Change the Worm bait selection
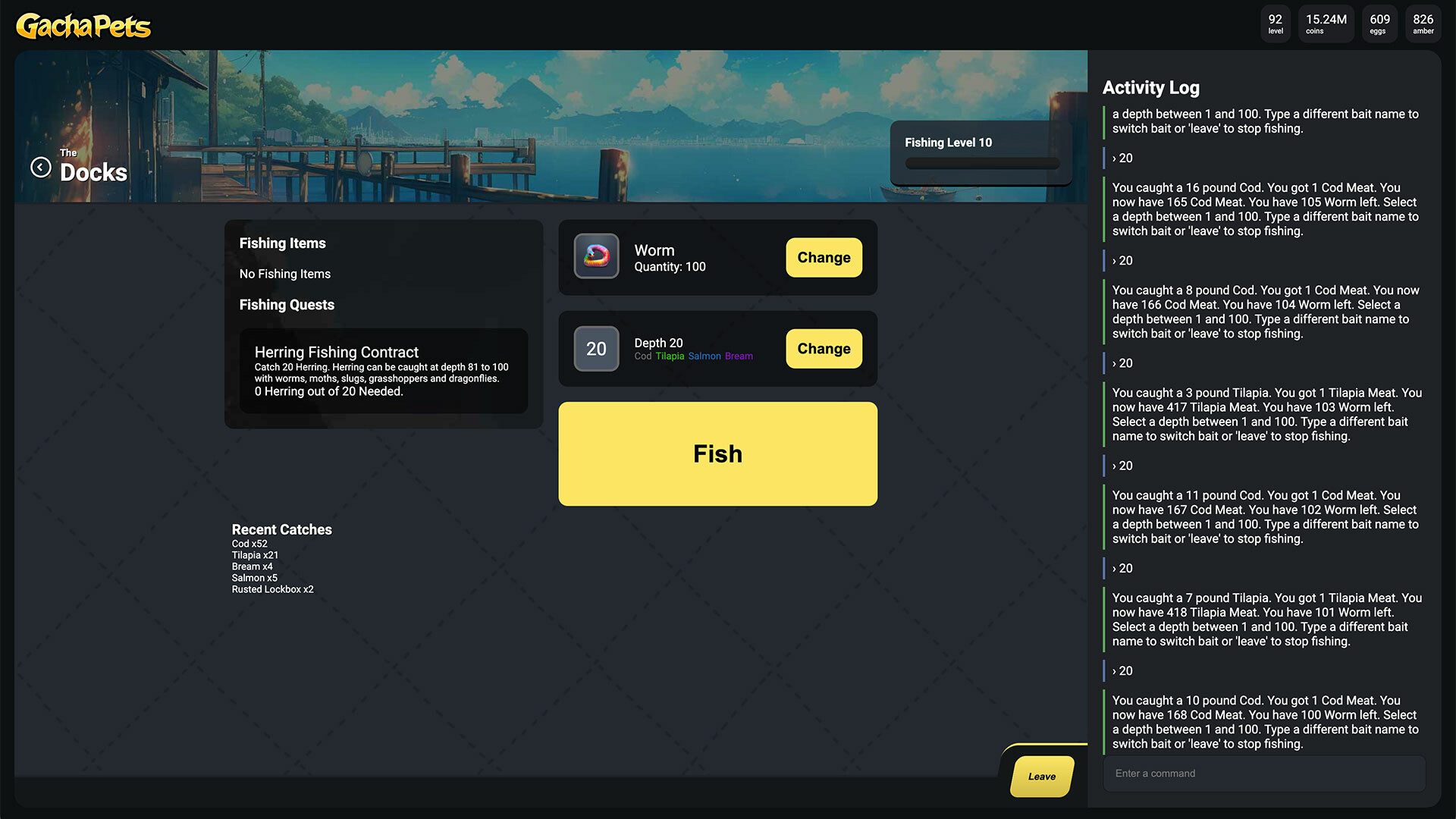1456x819 pixels. [824, 257]
